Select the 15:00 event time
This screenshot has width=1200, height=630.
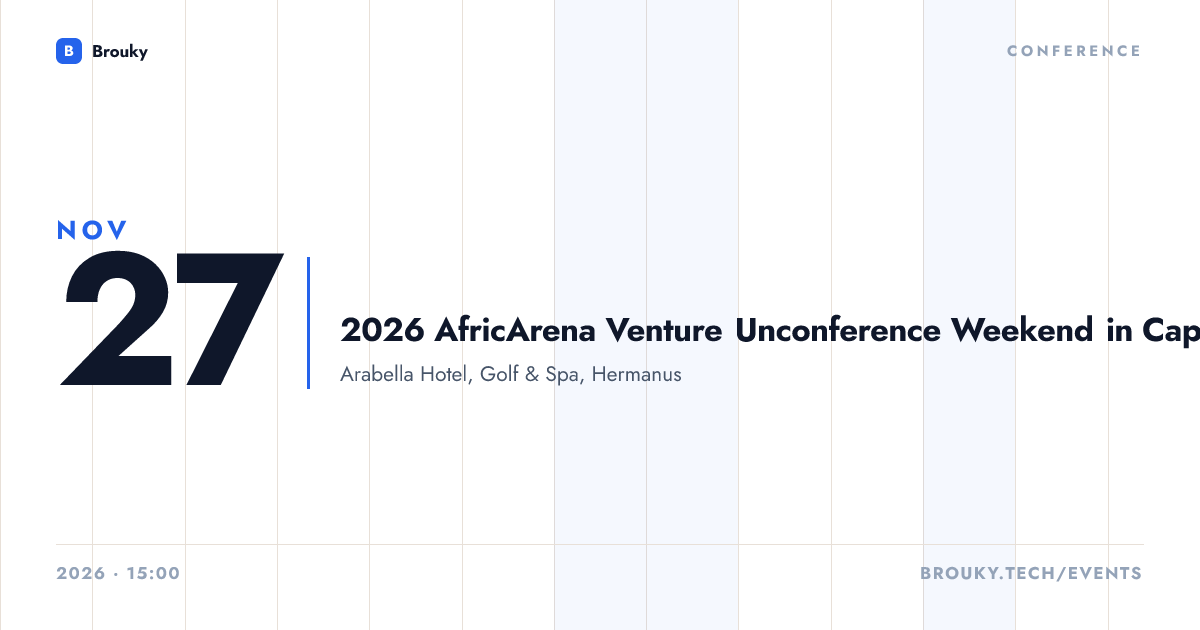click(x=153, y=574)
